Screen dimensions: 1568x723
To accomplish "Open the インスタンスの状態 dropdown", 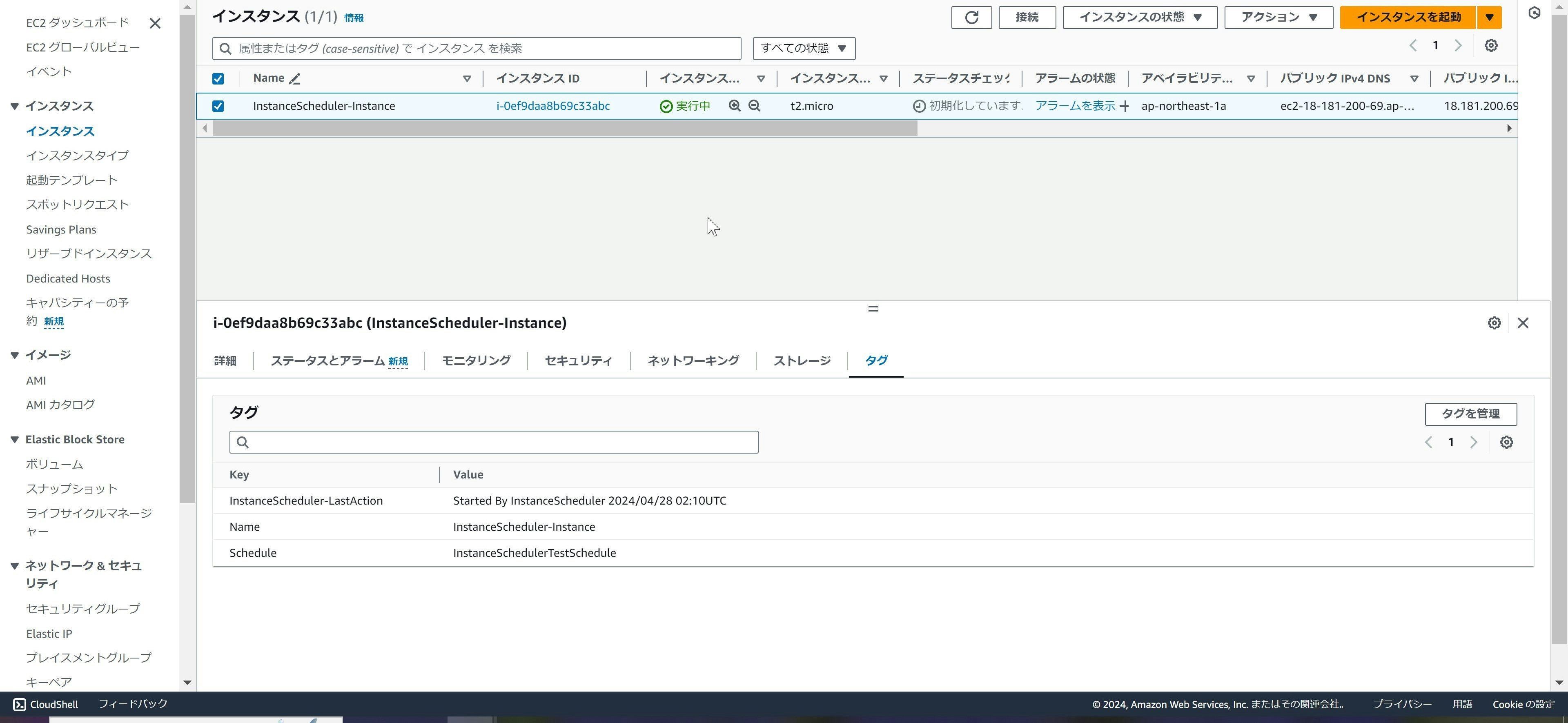I will pos(1140,17).
